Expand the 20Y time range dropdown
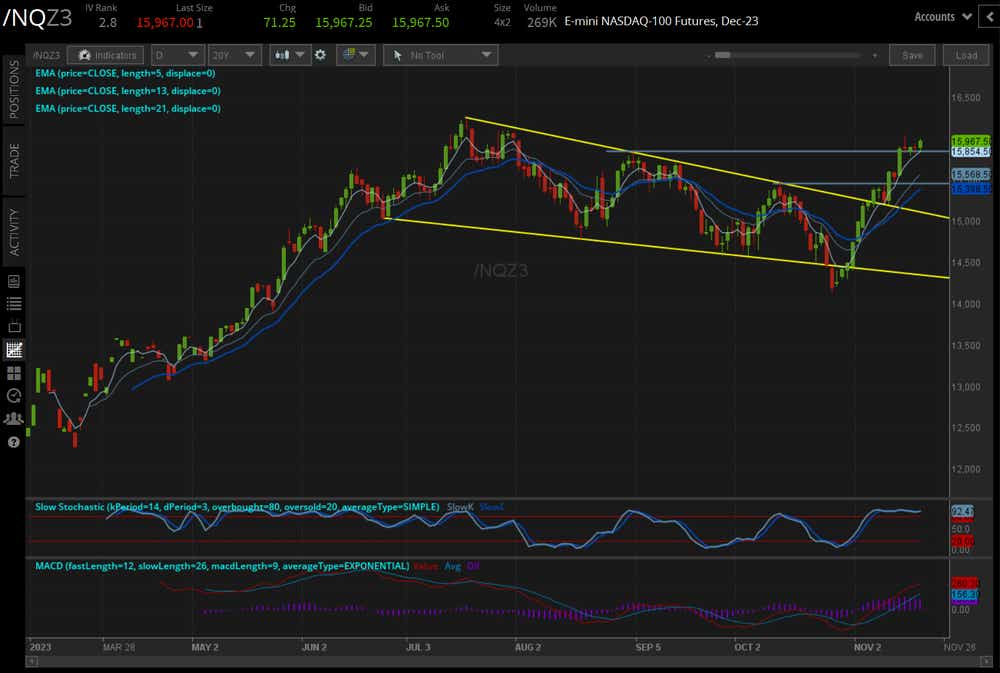The image size is (1000, 673). pos(235,55)
